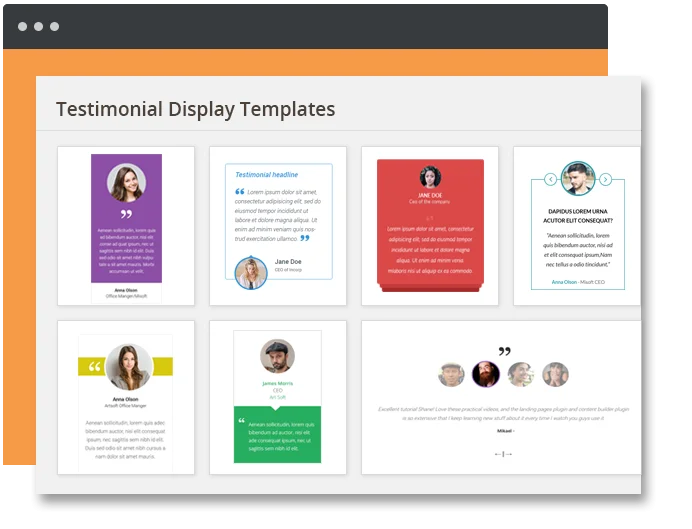This screenshot has width=692, height=529.
Task: Click the fourth avatar in the carousel
Action: pyautogui.click(x=555, y=375)
